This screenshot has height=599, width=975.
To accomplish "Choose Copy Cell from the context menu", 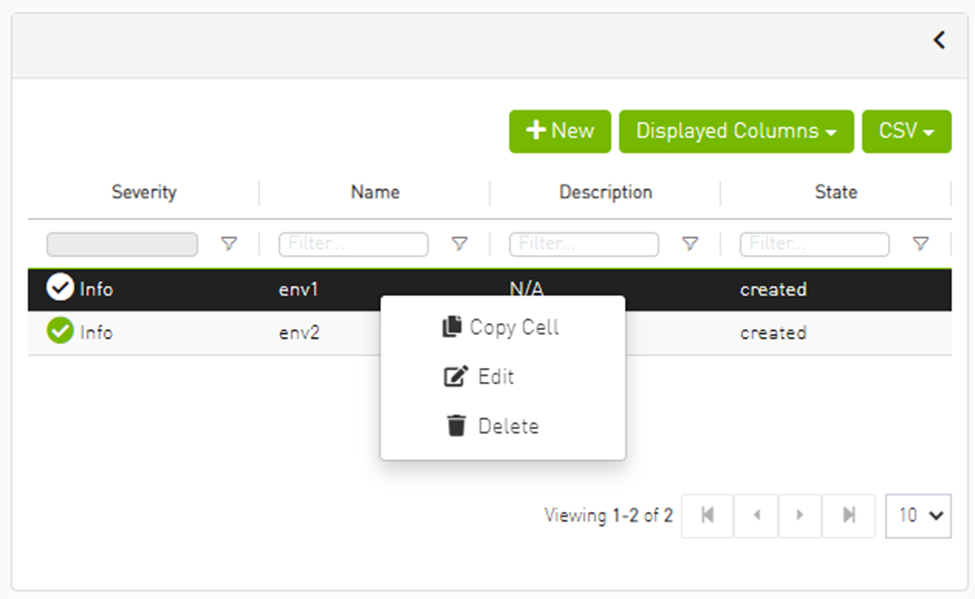I will click(x=502, y=327).
